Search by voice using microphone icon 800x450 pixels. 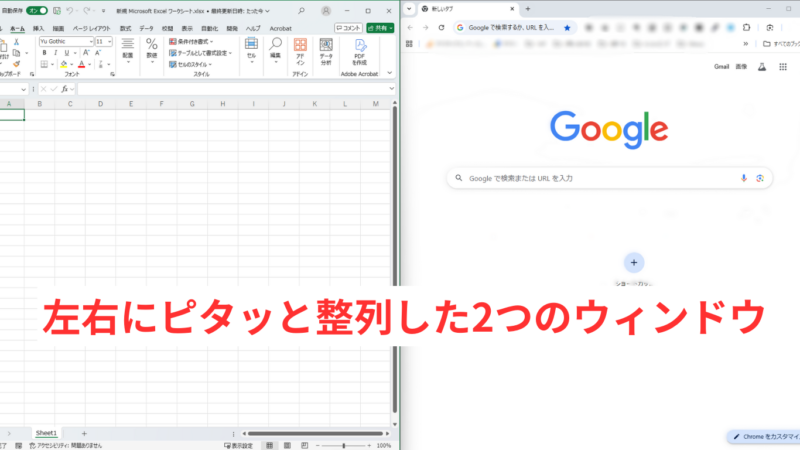point(743,178)
